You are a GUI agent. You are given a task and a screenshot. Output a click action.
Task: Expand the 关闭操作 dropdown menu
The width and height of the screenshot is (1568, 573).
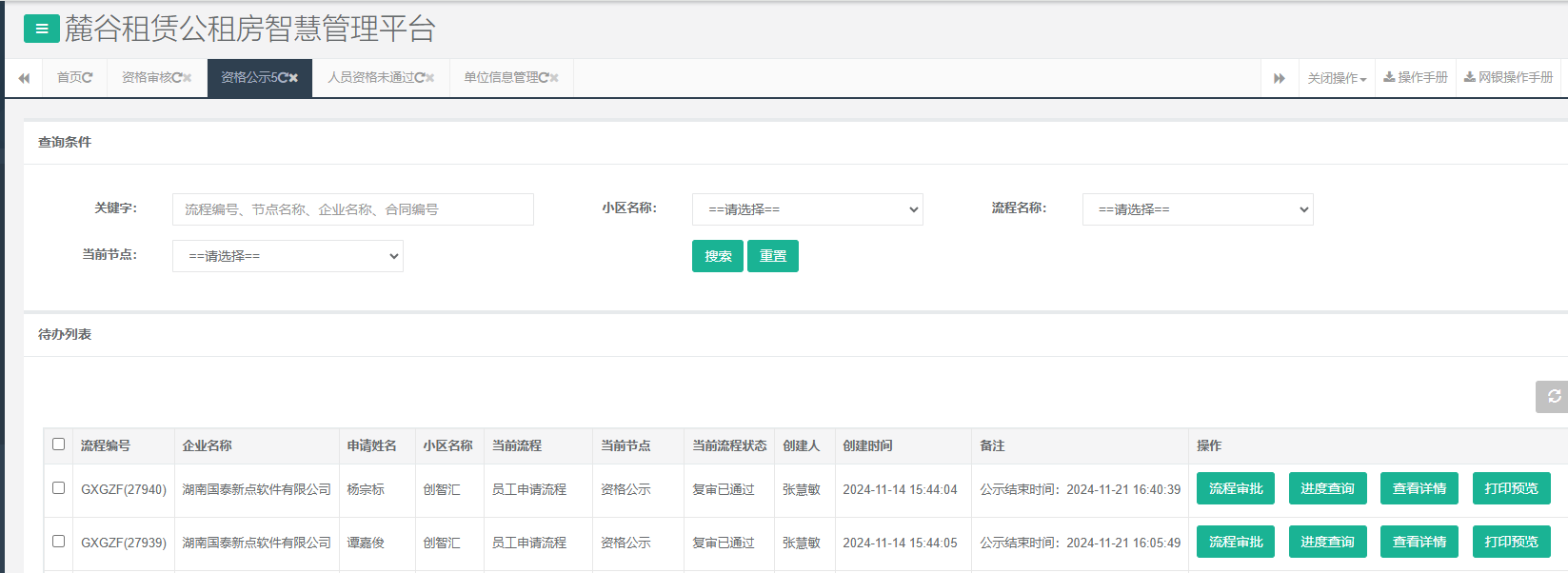(x=1337, y=78)
